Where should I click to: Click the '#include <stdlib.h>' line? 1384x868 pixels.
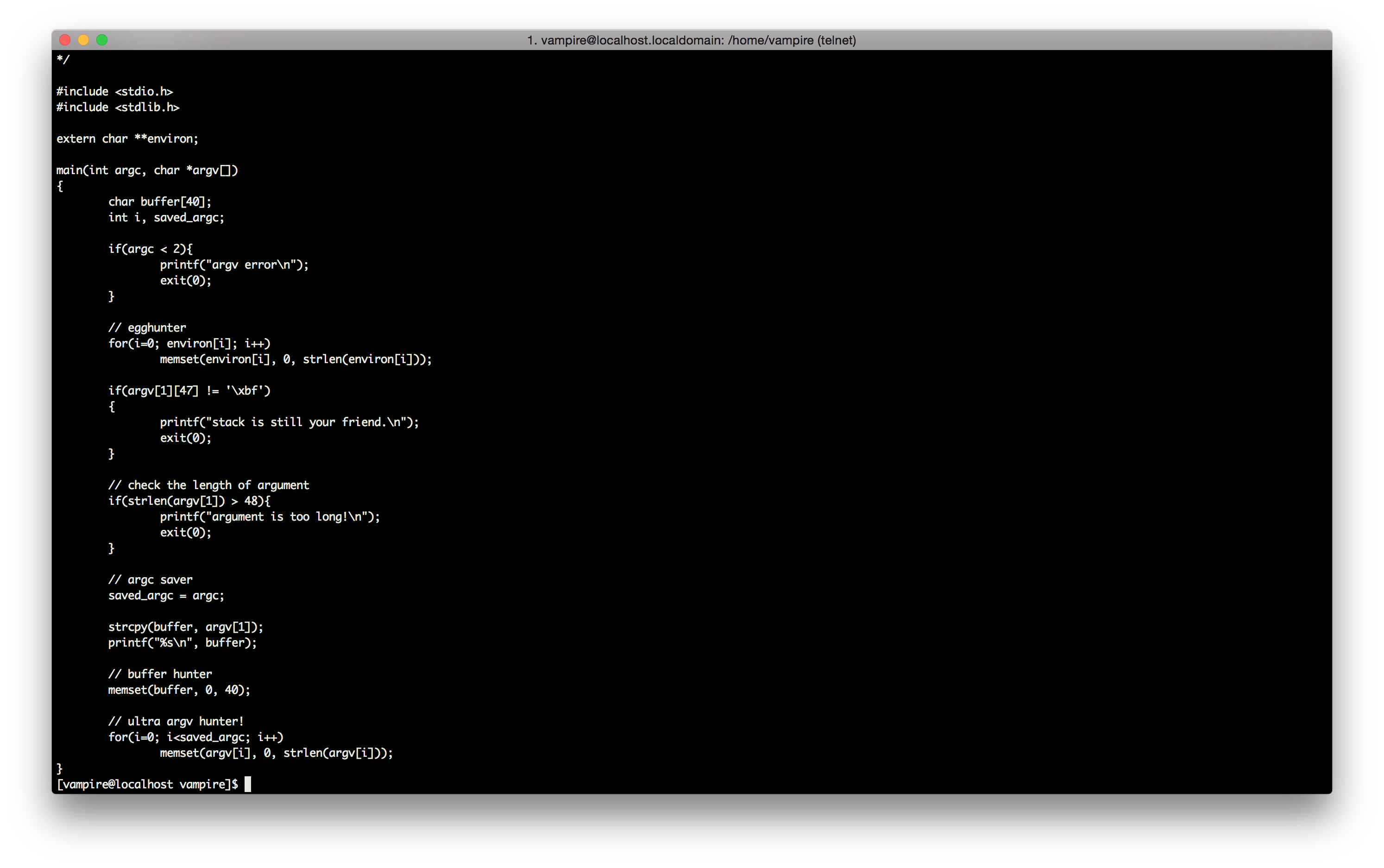[x=118, y=107]
